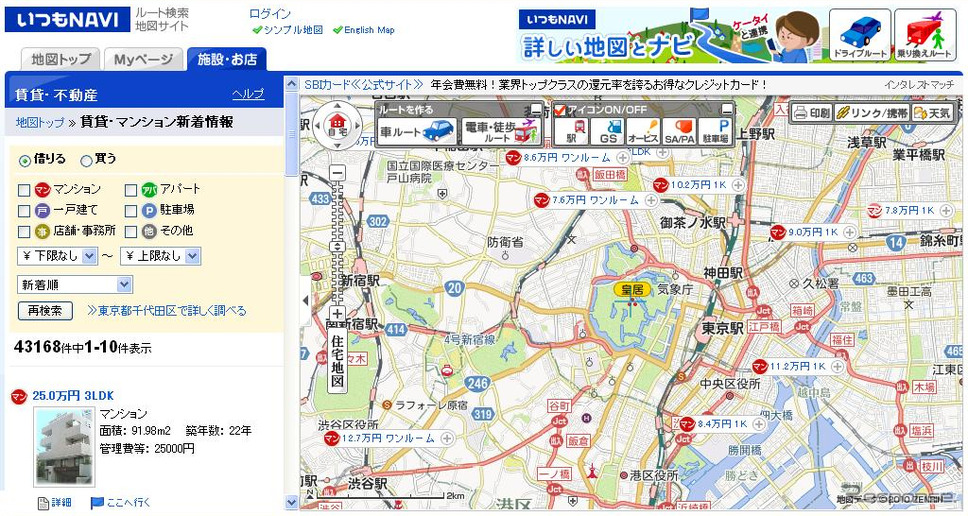Expand the 11.2万円 1K marker plus
968x516 pixels.
tap(837, 367)
